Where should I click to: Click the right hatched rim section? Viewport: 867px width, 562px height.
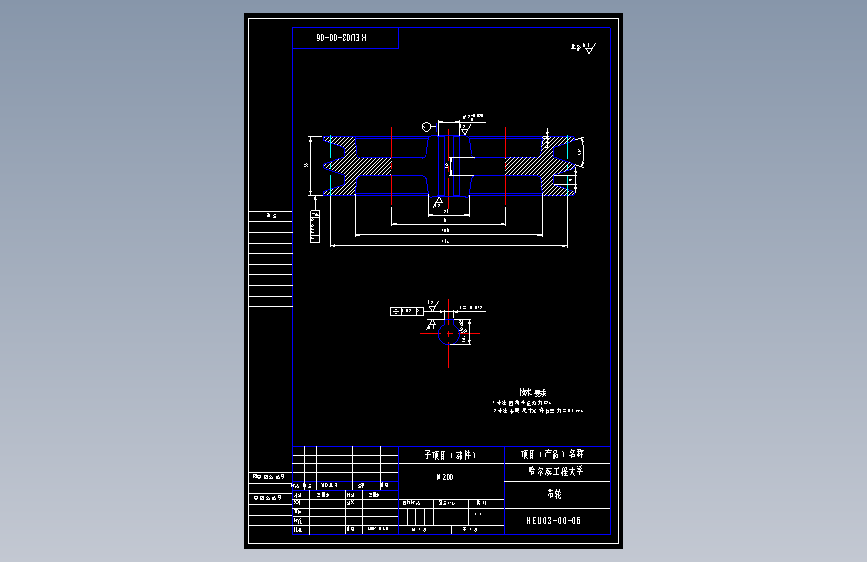tap(541, 166)
